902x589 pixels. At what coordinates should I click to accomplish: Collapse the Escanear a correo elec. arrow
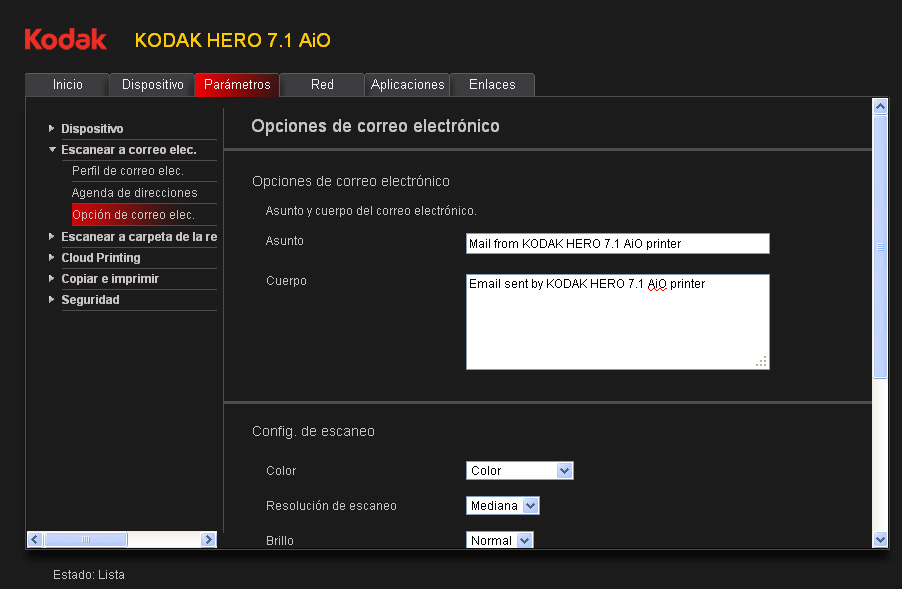[x=52, y=150]
